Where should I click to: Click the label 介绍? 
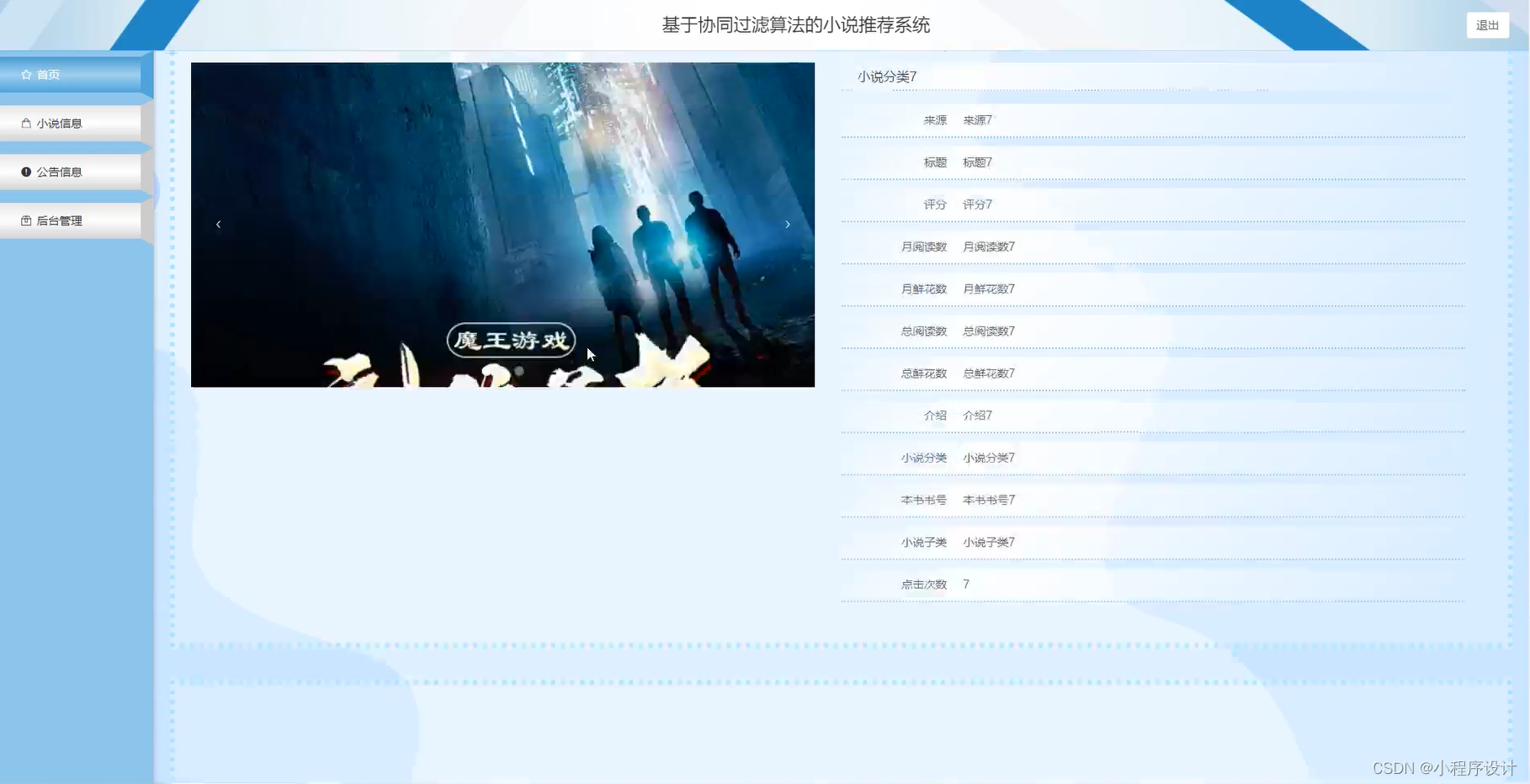(935, 416)
